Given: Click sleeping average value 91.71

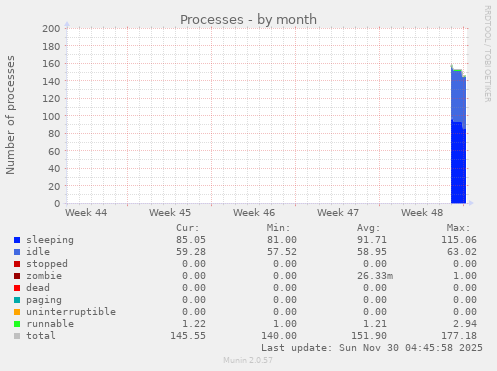Looking at the screenshot, I should 372,240.
